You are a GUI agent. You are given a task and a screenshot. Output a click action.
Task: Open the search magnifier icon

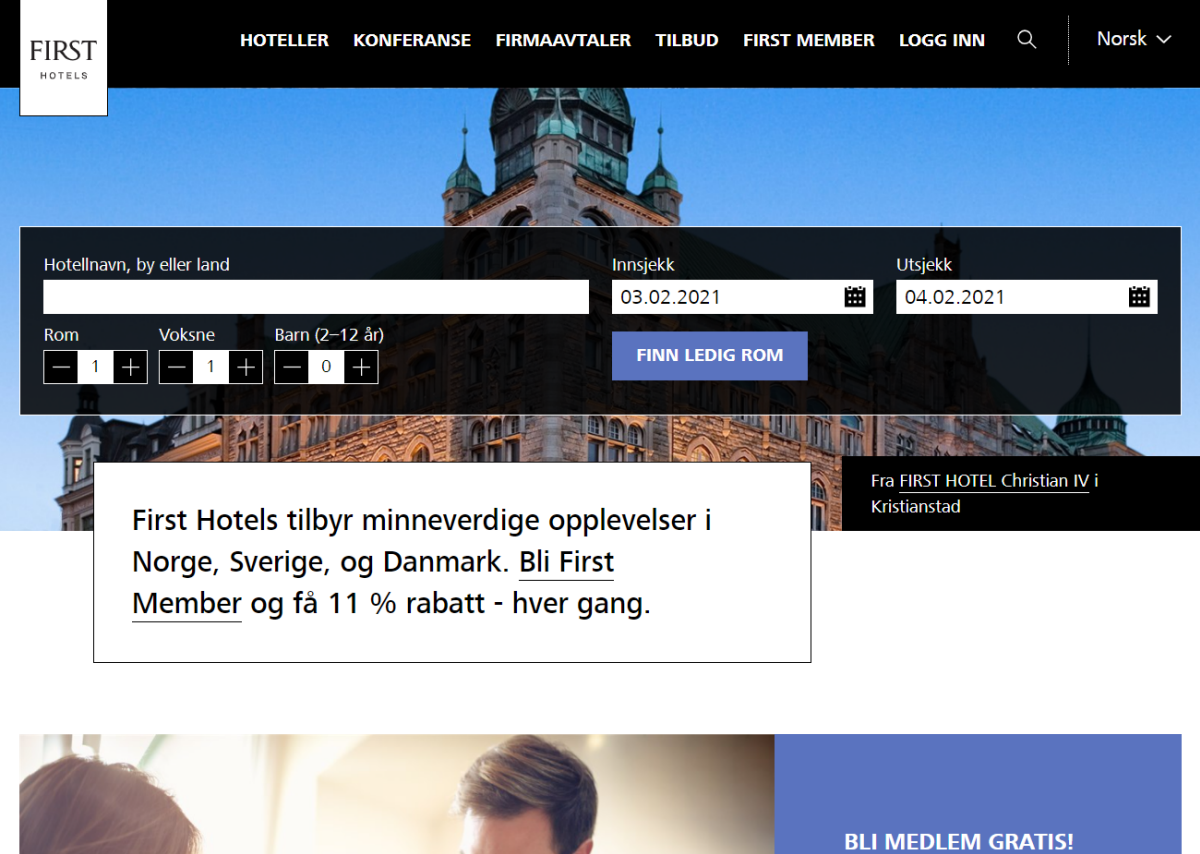(x=1026, y=39)
